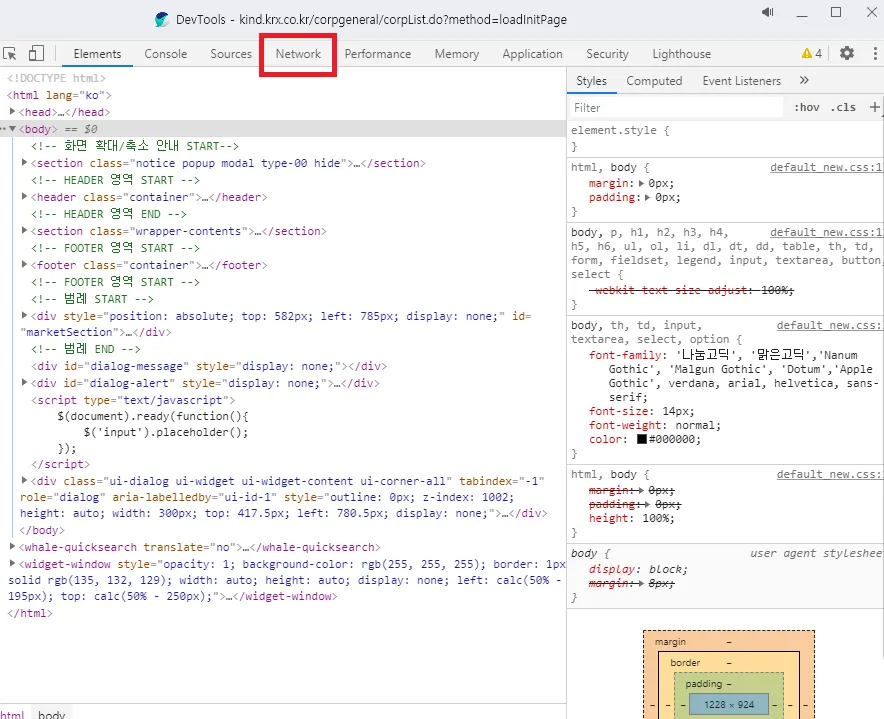Open default_new.css link beside body, th, td rule
The image size is (884, 719).
(829, 325)
